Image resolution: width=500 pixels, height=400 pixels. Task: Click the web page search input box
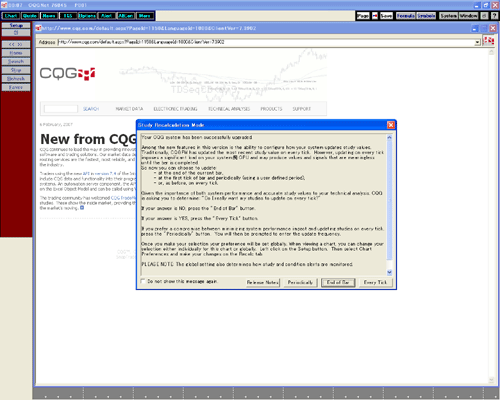click(x=61, y=109)
